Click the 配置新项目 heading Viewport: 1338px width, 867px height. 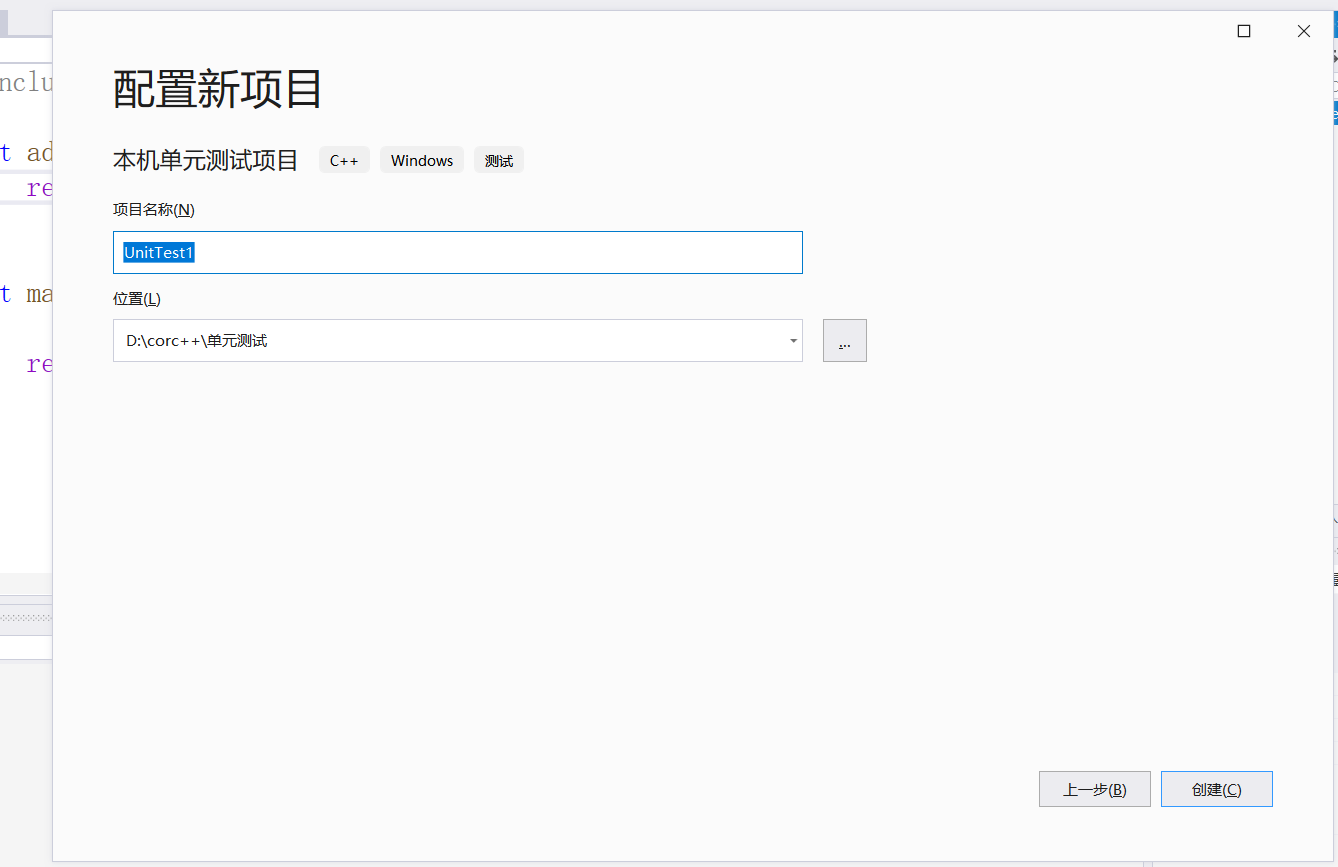click(x=217, y=90)
